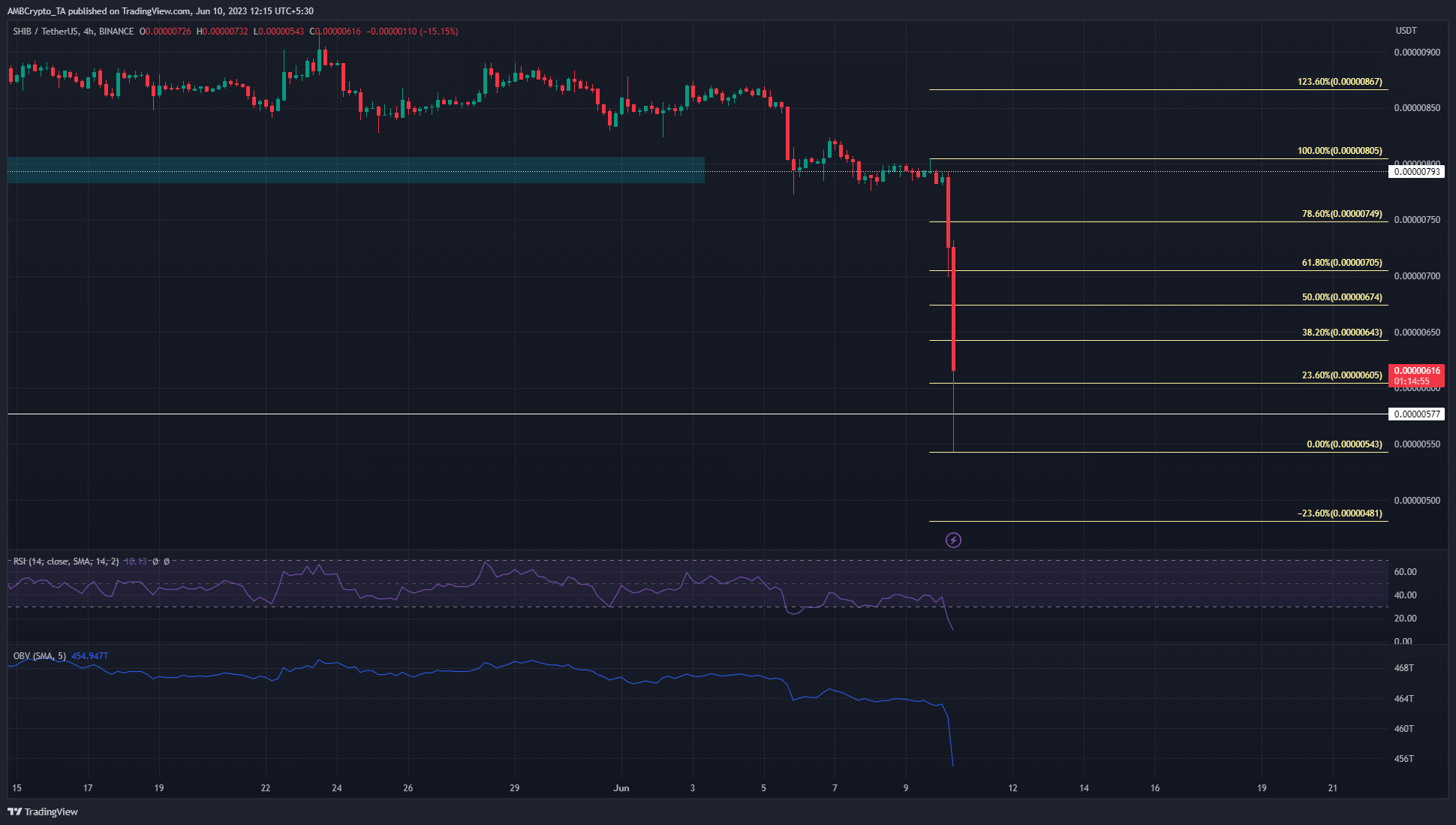Click the OBV axis label 456T
Viewport: 1456px width, 825px height.
coord(1403,759)
